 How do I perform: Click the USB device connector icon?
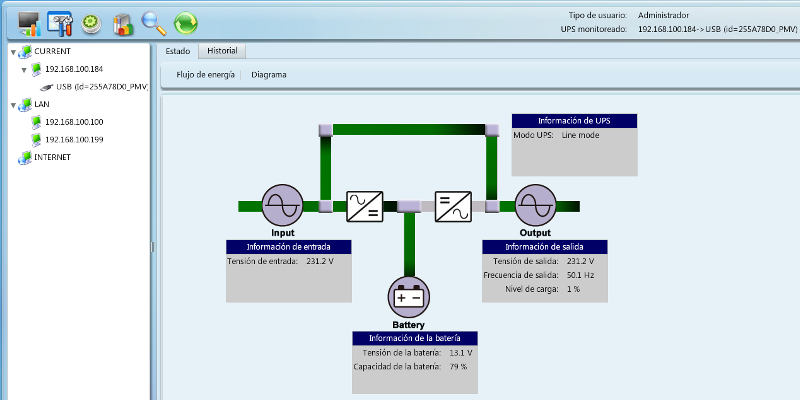pyautogui.click(x=47, y=87)
